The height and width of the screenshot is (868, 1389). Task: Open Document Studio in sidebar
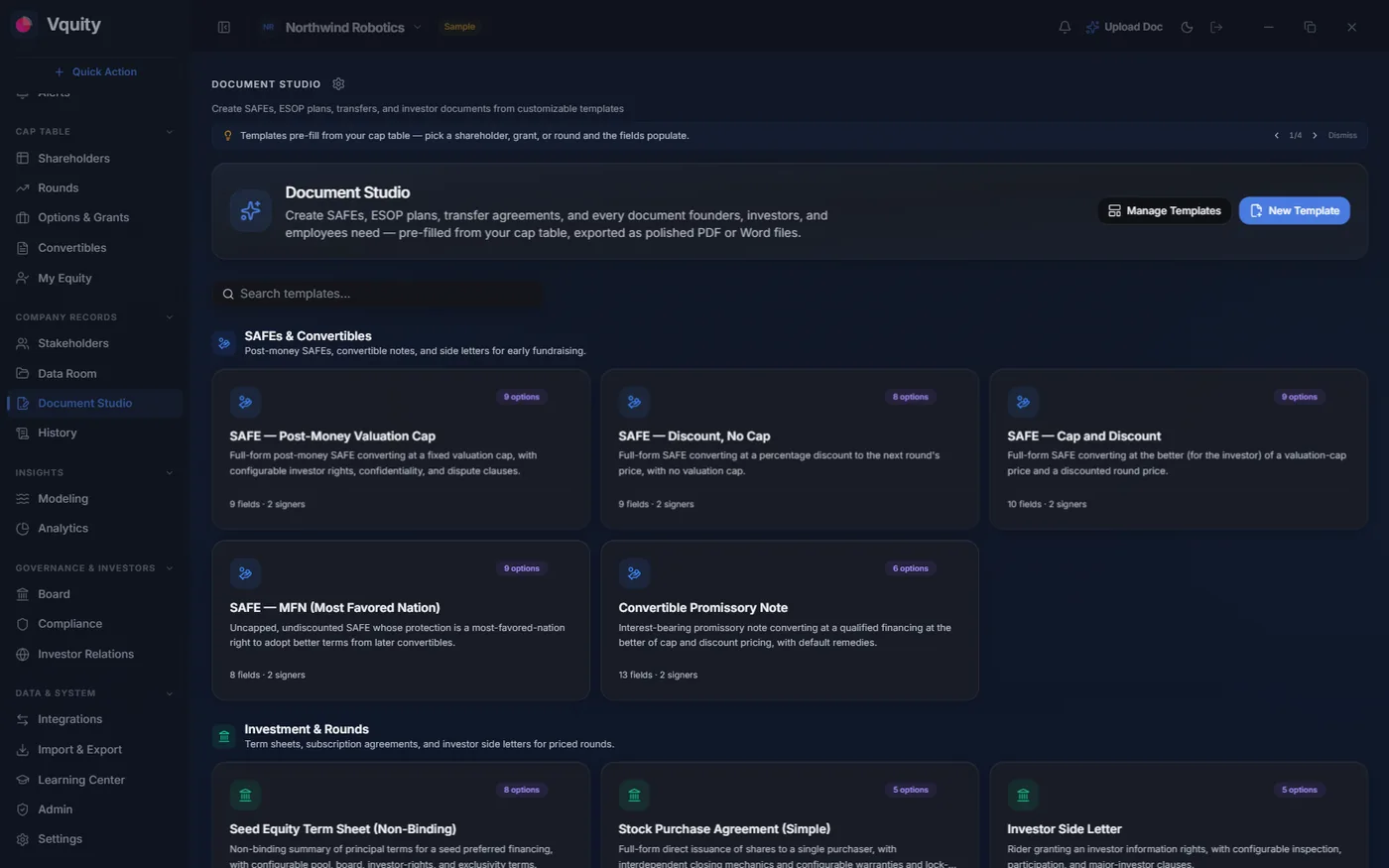(95, 403)
